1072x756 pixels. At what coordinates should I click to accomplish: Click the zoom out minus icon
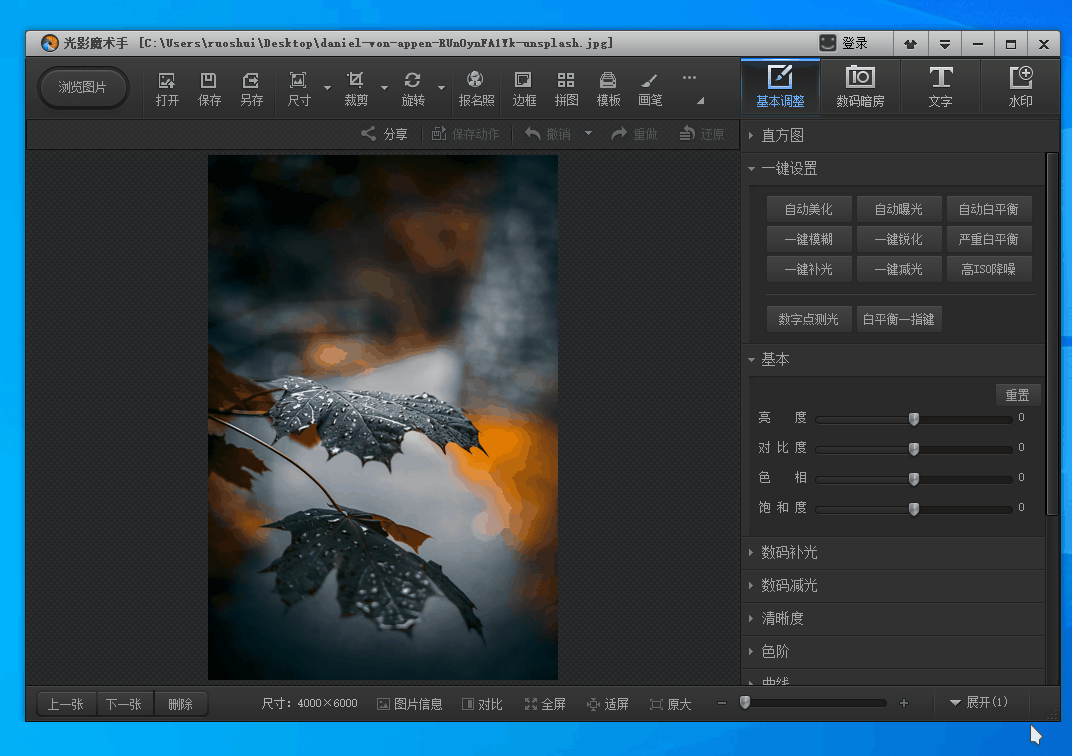click(721, 703)
